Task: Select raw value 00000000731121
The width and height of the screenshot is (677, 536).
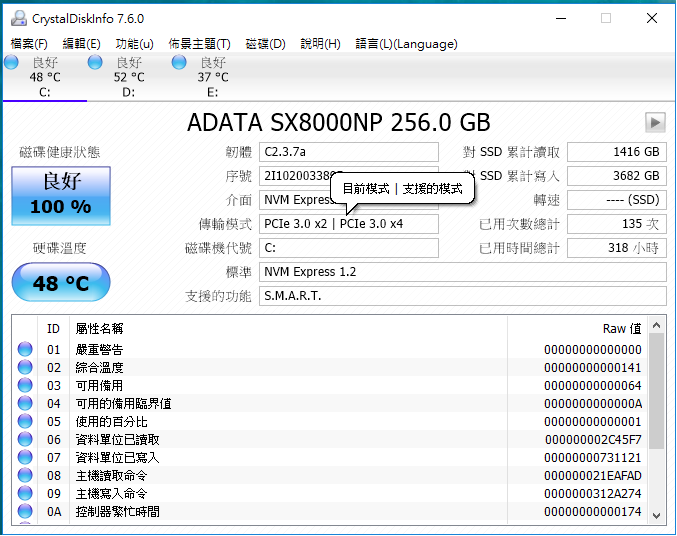Action: (x=593, y=457)
